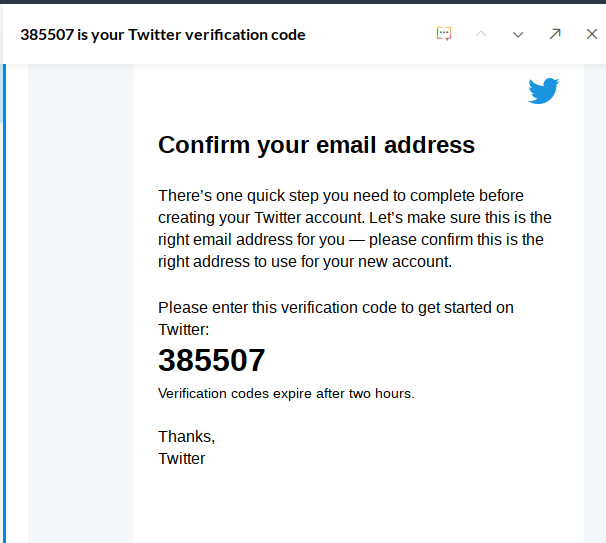Click the "Please enter this verification code" line

point(336,307)
